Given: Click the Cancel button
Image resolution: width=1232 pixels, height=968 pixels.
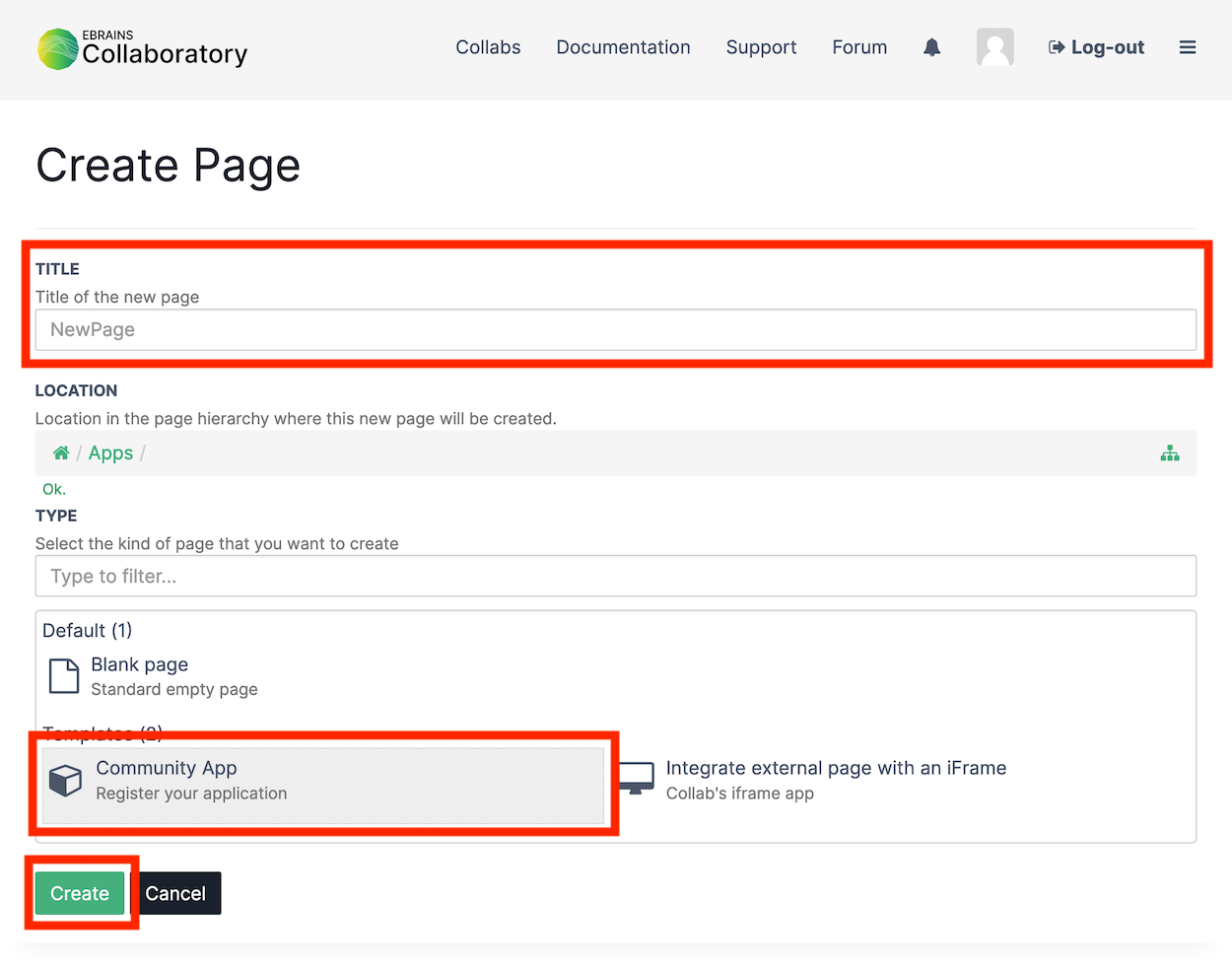Looking at the screenshot, I should 177,893.
